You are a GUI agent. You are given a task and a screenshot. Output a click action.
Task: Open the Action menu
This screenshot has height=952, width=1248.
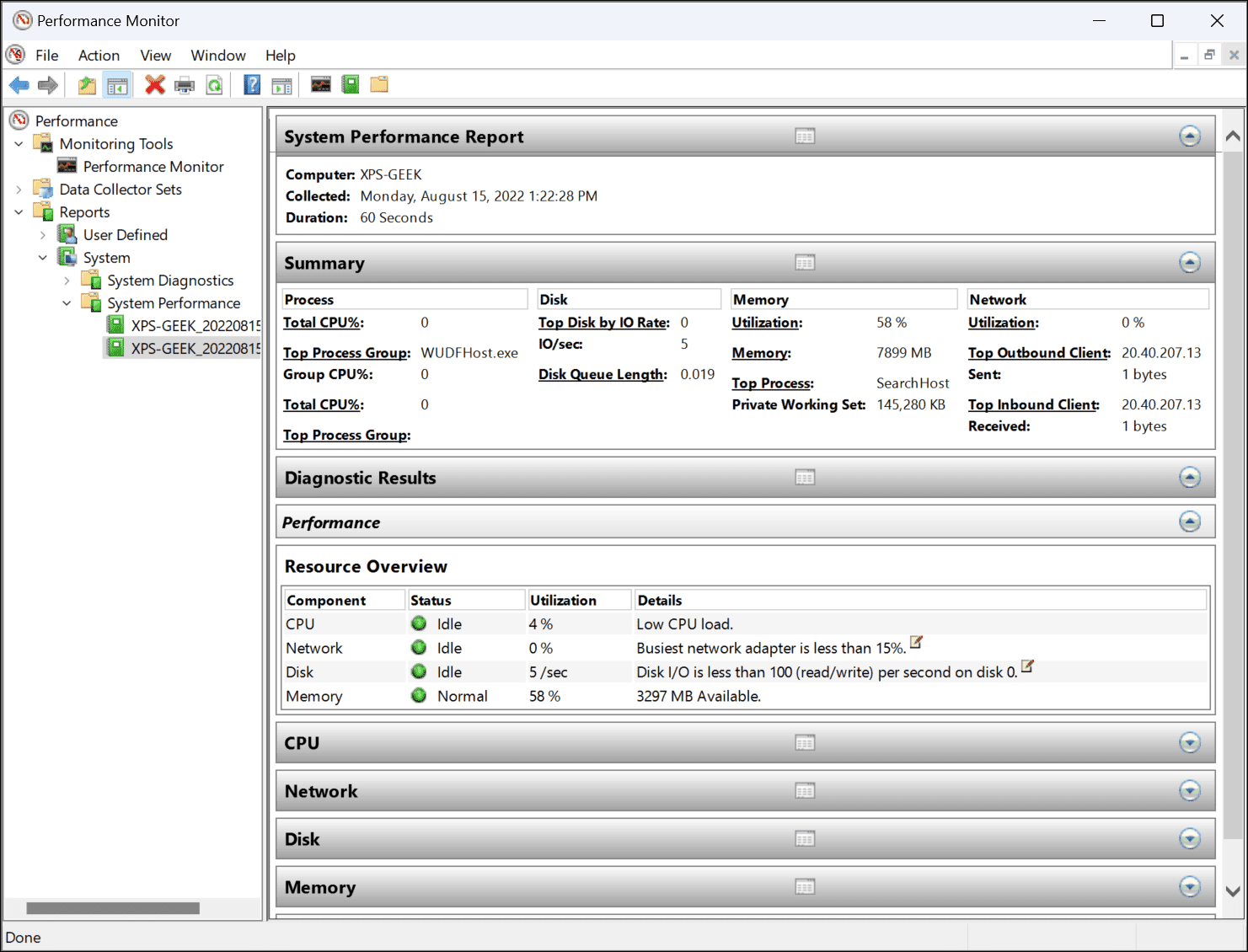tap(99, 56)
